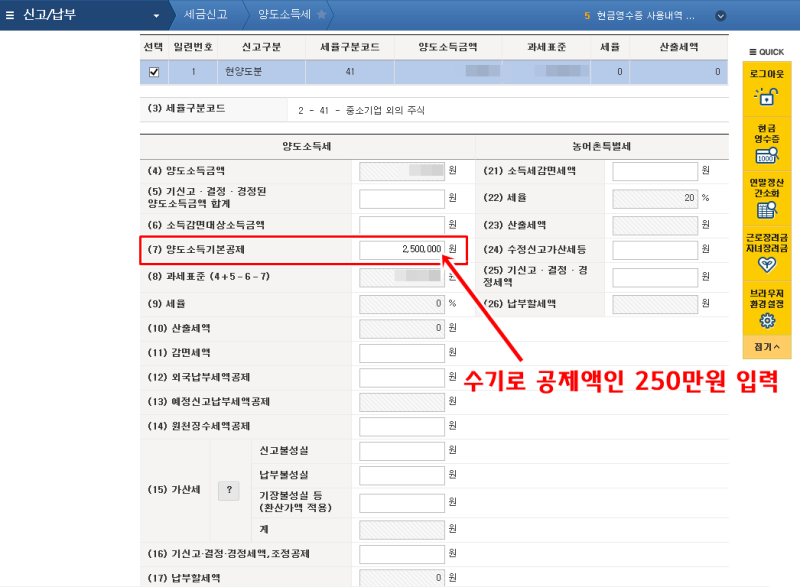Viewport: 800px width, 587px height.
Task: Click the 납부불성실 가산세 input field
Action: click(402, 475)
